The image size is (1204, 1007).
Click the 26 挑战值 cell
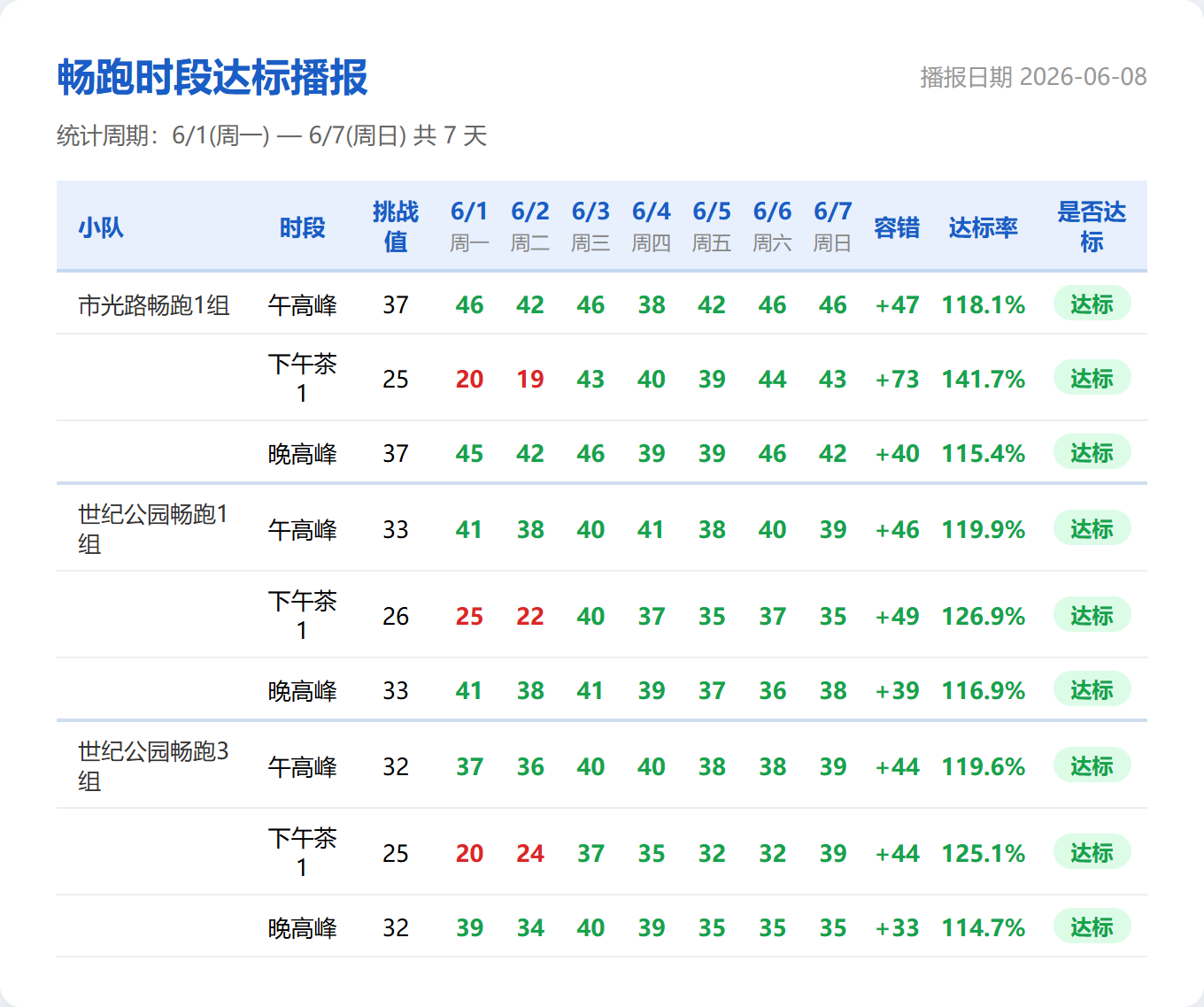pyautogui.click(x=396, y=617)
